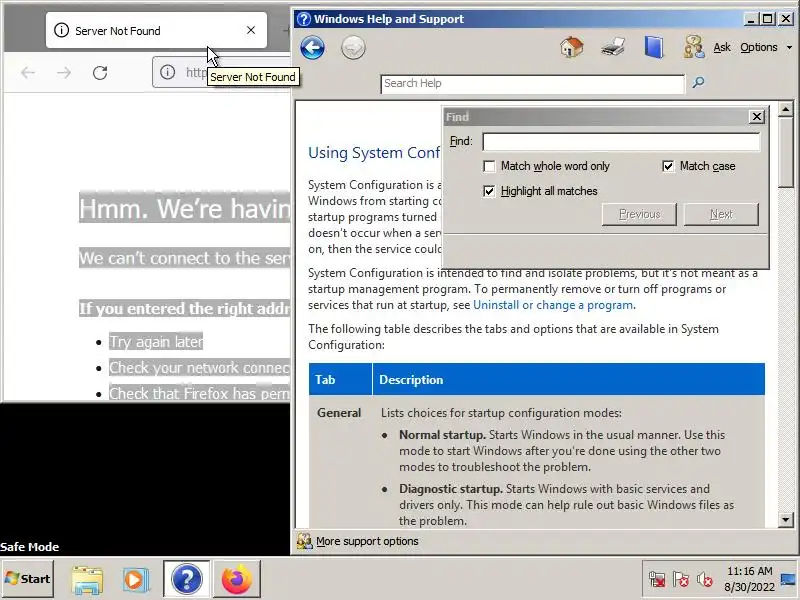Minimize the Windows Help and Support window
The image size is (800, 600).
coord(750,19)
